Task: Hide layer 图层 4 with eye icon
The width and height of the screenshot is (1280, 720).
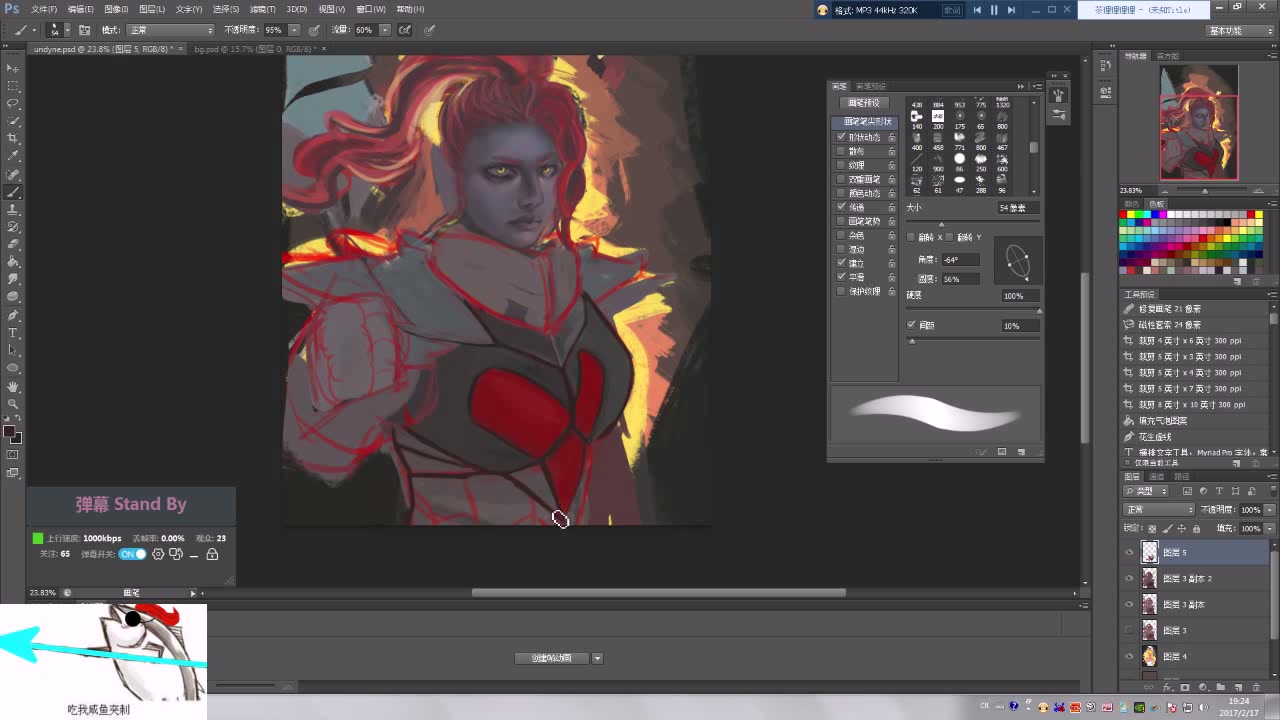Action: (1129, 656)
